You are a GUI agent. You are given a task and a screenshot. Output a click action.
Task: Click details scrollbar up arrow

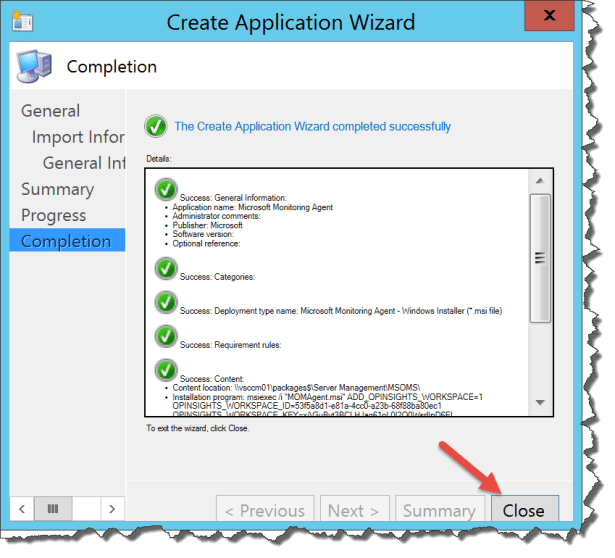pos(540,181)
